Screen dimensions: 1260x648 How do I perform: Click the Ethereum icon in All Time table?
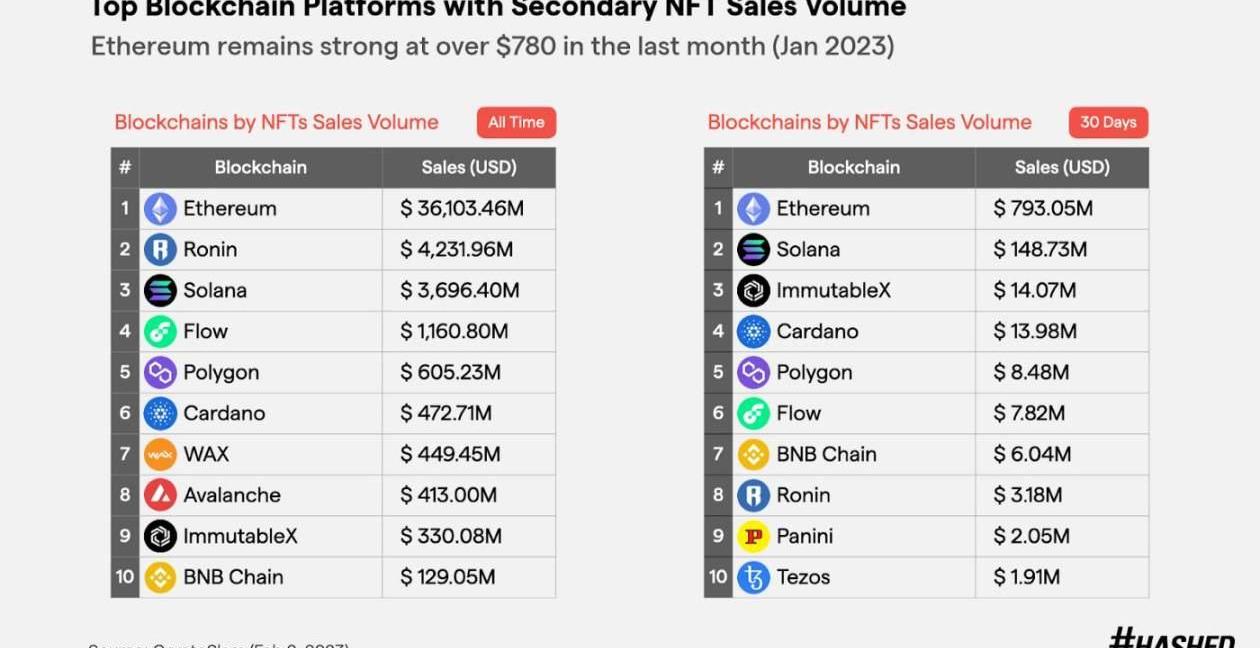click(160, 209)
